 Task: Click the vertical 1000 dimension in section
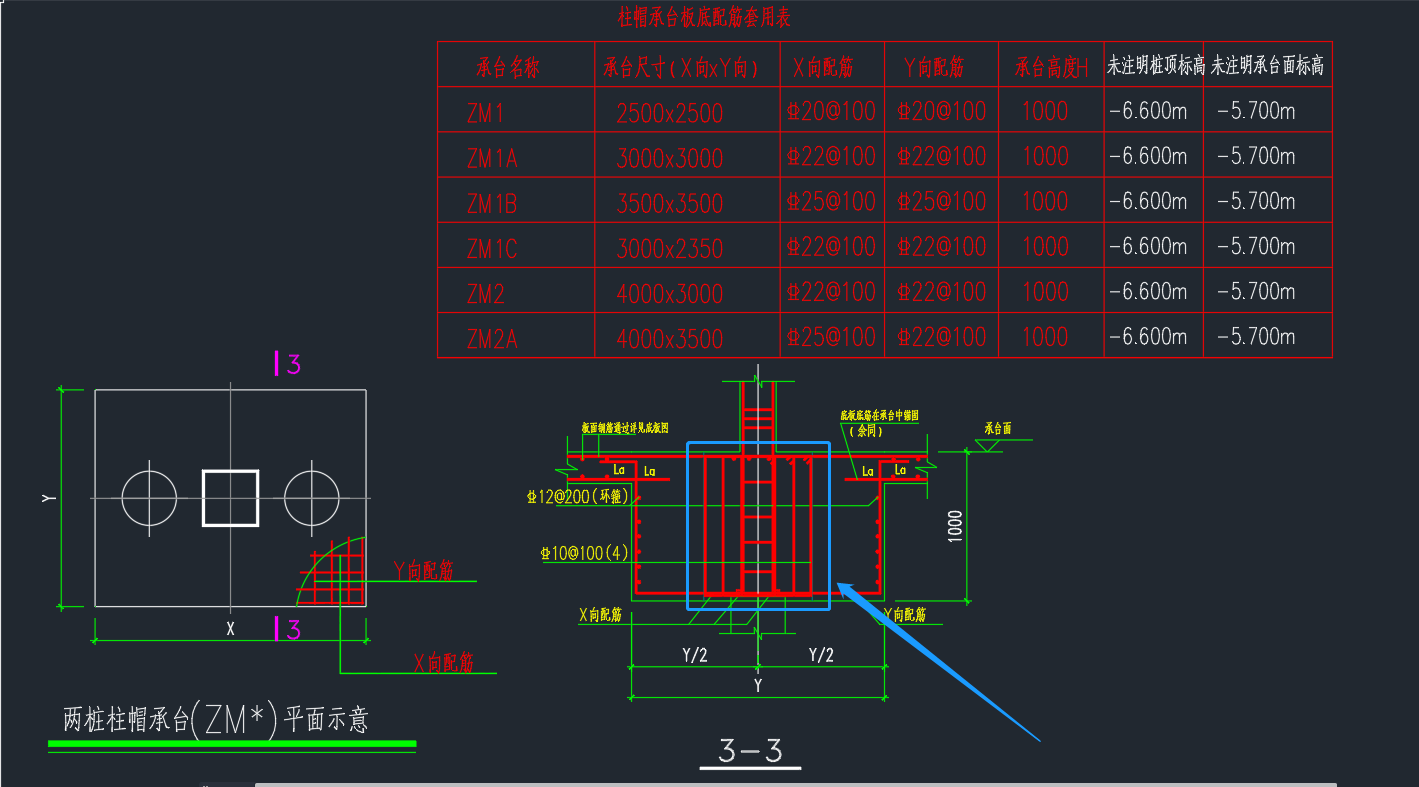click(x=956, y=526)
